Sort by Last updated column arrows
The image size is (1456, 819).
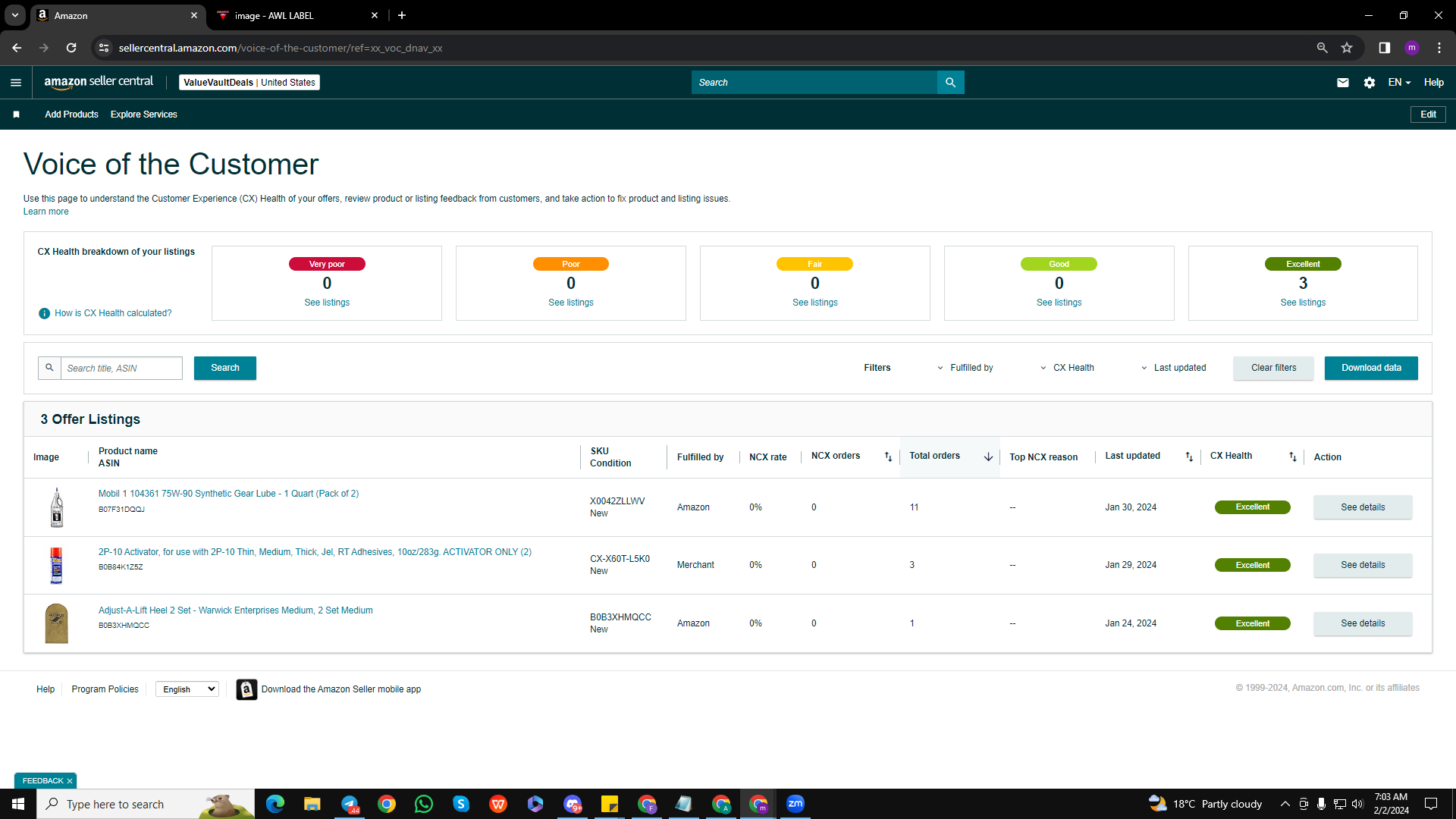pyautogui.click(x=1189, y=457)
